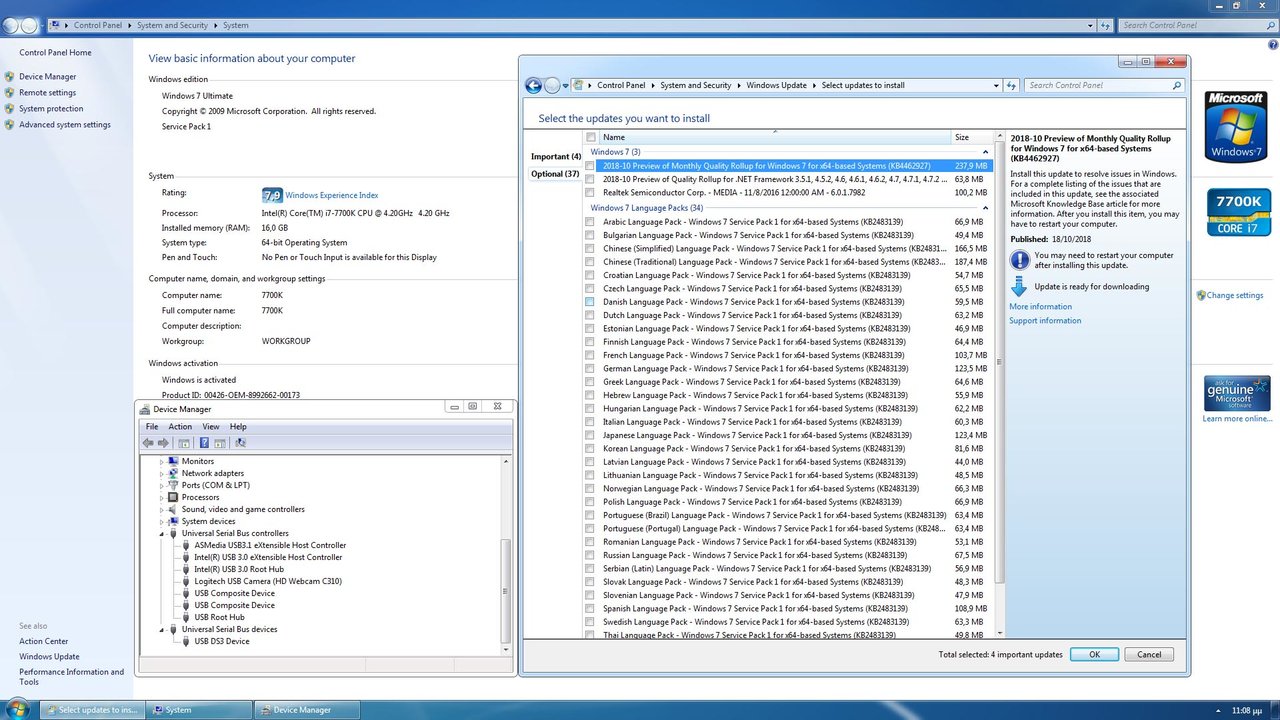Click the Logitech USB Camera device icon

(186, 581)
